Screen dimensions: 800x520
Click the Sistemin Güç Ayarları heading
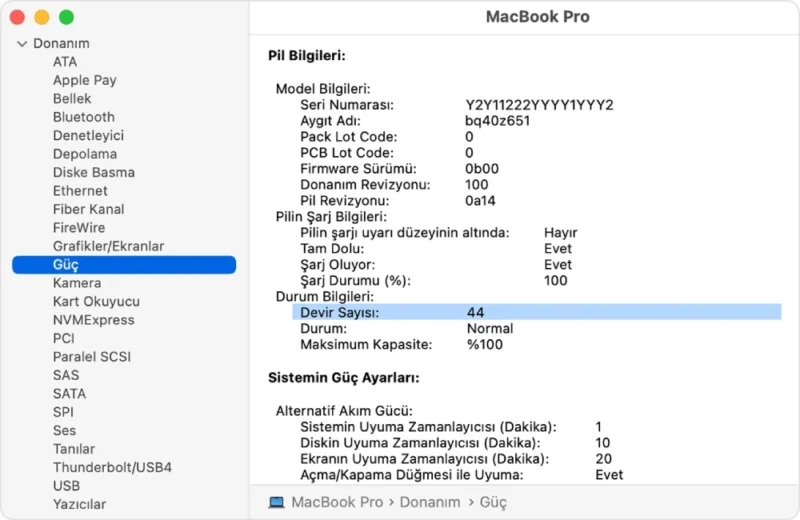click(343, 378)
